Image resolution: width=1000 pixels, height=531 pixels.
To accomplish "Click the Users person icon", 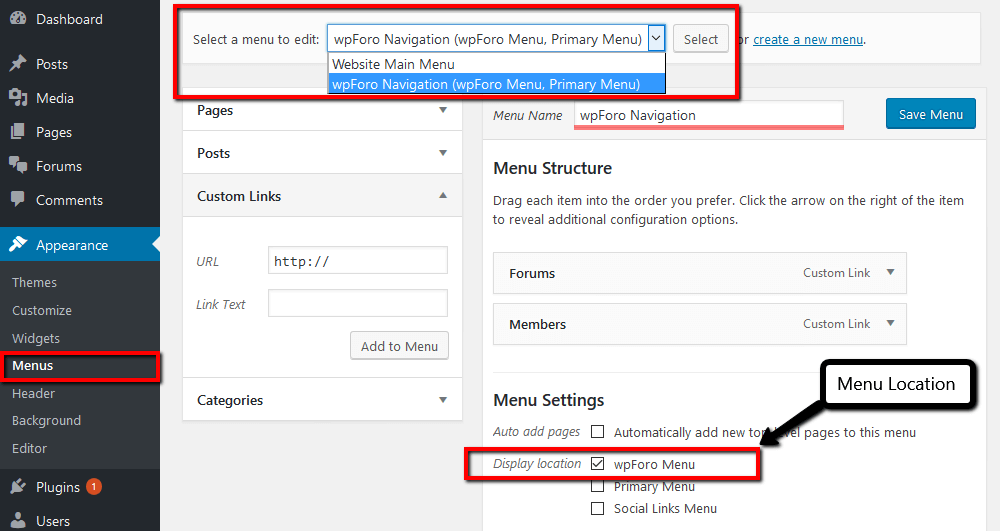I will [x=18, y=520].
